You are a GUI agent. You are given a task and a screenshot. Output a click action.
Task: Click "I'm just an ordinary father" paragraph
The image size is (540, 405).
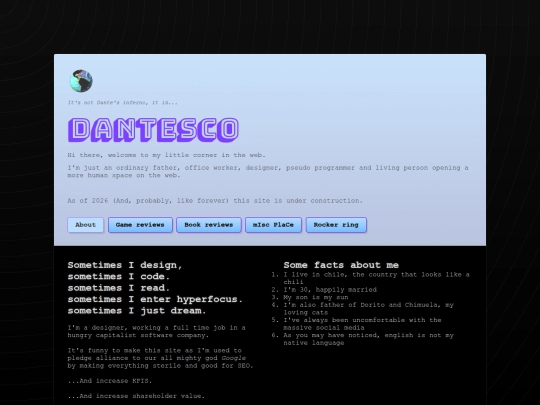point(268,172)
